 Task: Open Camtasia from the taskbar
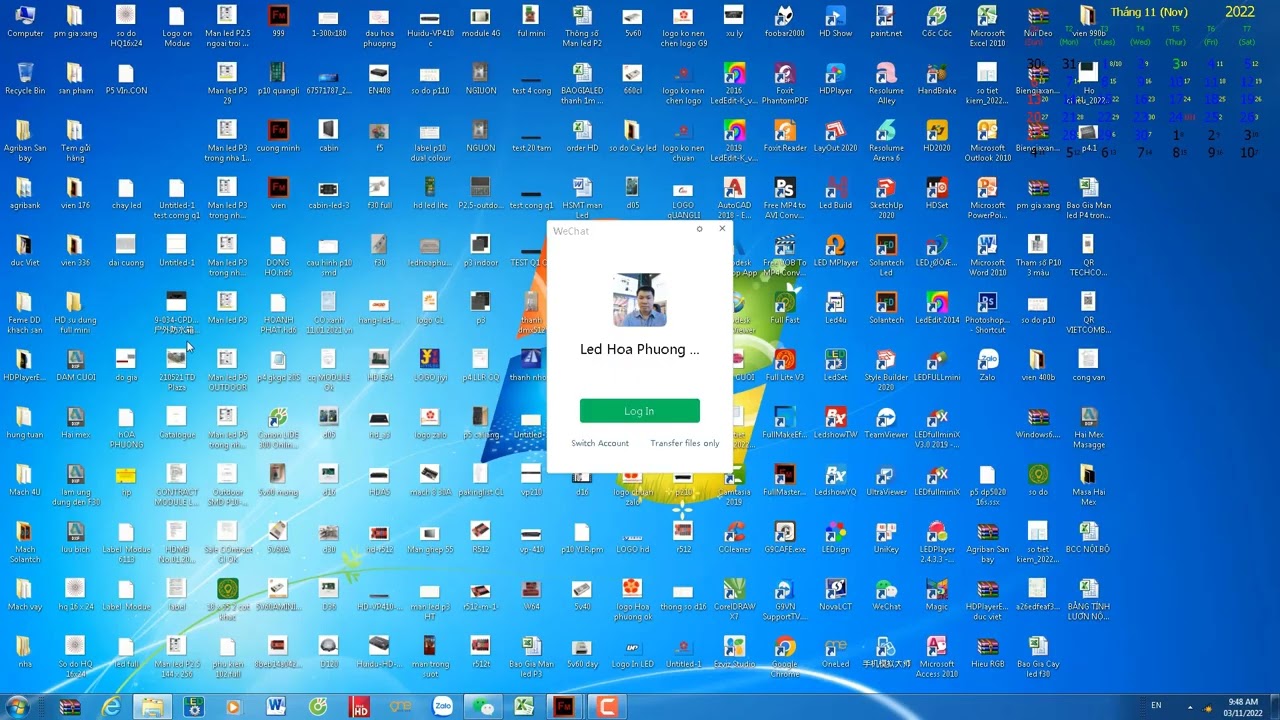[607, 707]
